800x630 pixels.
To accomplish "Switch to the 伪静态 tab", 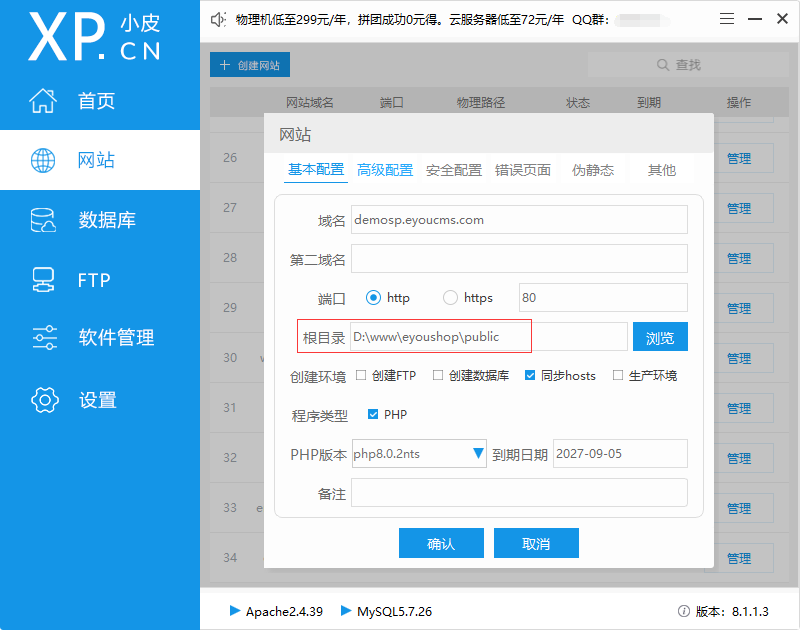I will pos(592,170).
